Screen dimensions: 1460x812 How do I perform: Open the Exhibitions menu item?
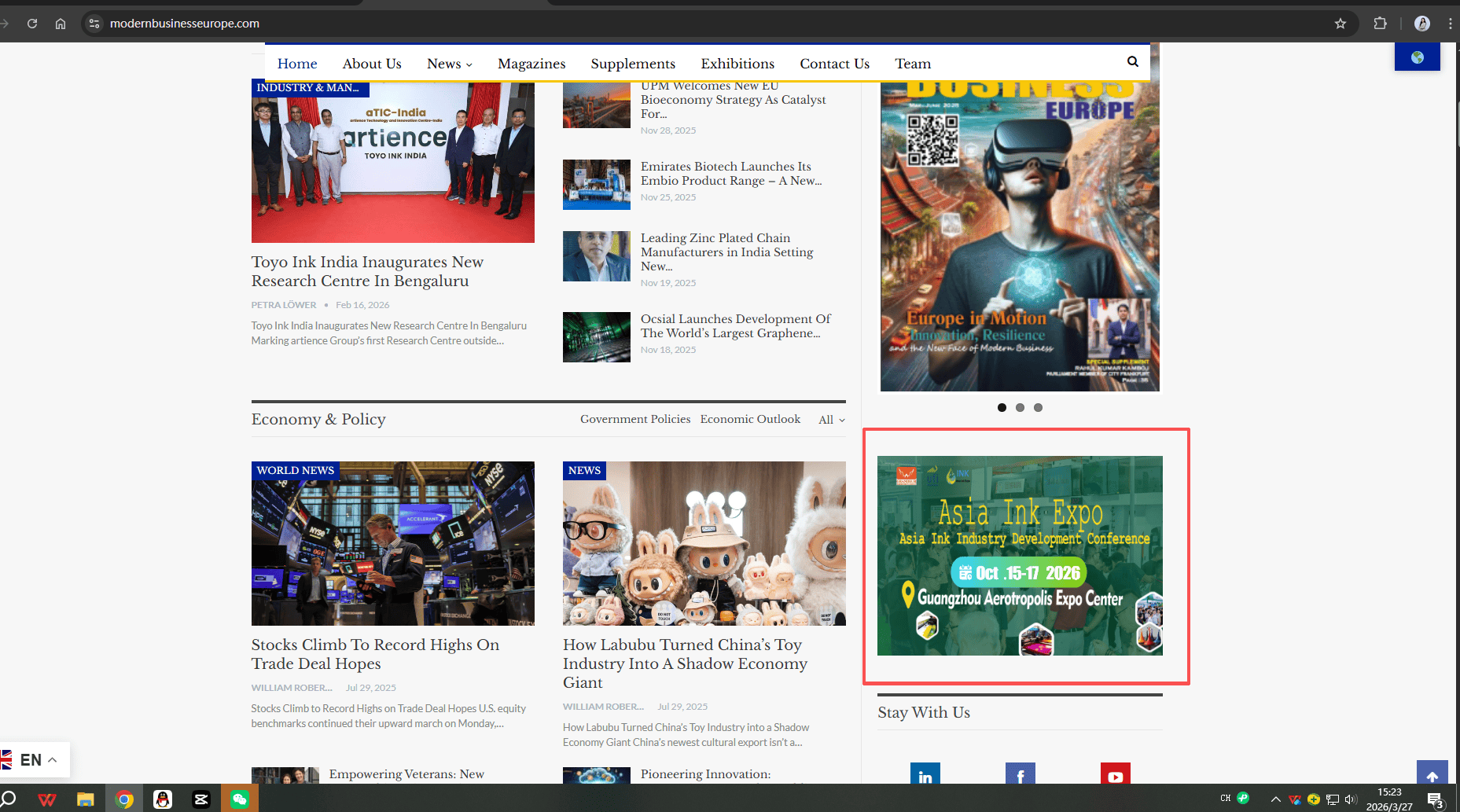point(737,64)
